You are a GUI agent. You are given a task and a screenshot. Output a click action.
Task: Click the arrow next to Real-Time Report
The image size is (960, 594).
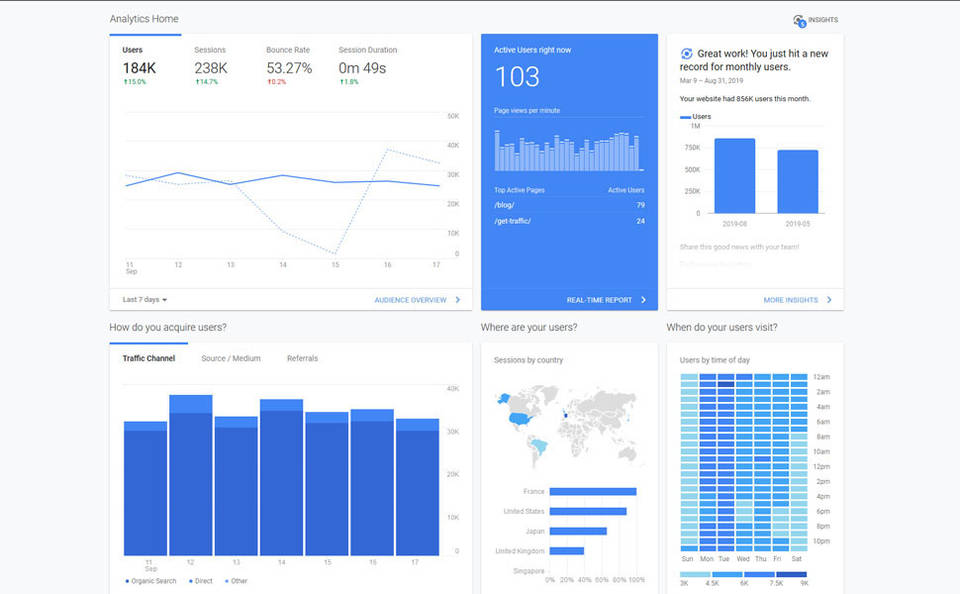pyautogui.click(x=643, y=300)
